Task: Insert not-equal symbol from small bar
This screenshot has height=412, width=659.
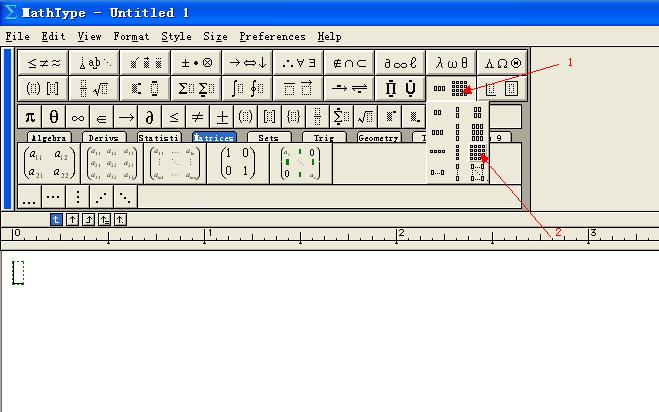Action: pos(198,117)
